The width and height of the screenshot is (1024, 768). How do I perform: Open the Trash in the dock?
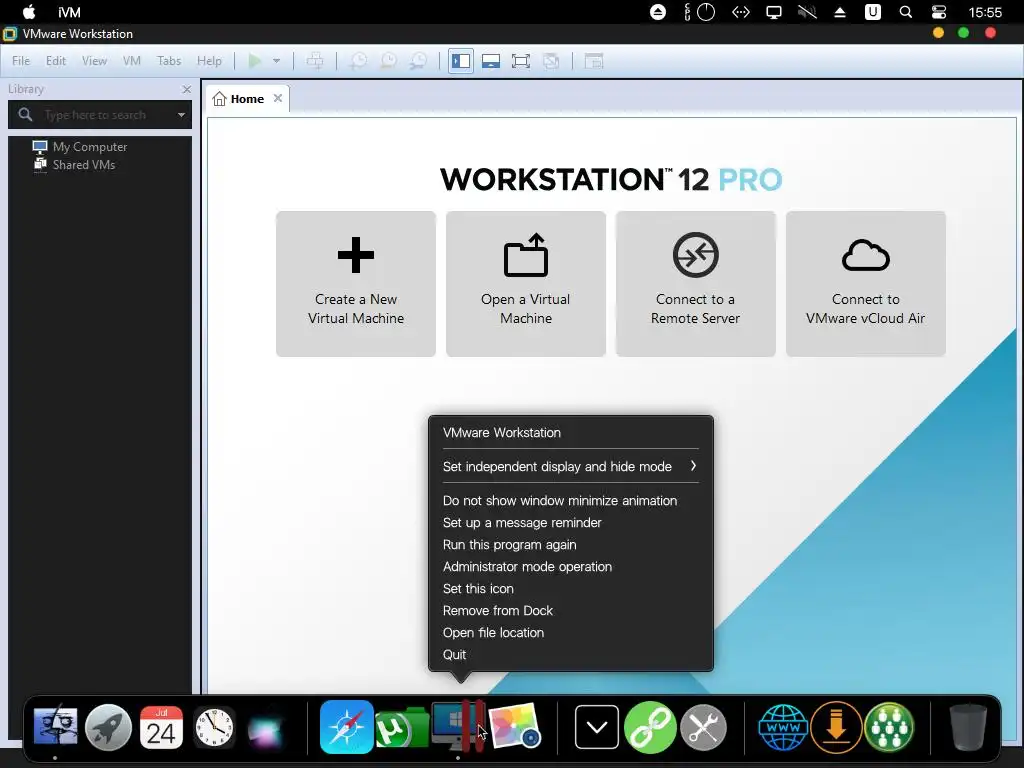[x=968, y=727]
